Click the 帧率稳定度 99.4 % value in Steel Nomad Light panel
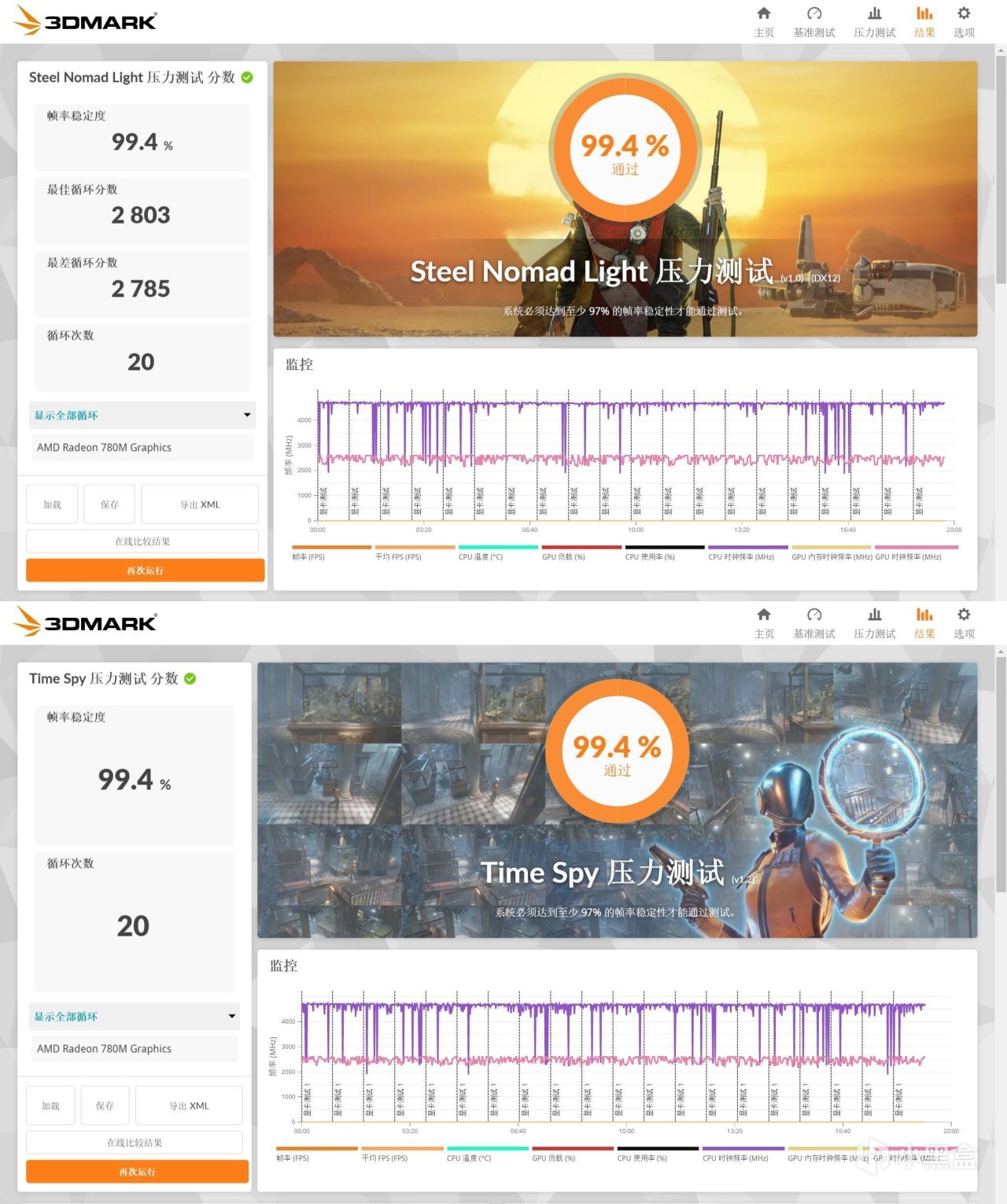 click(x=142, y=142)
